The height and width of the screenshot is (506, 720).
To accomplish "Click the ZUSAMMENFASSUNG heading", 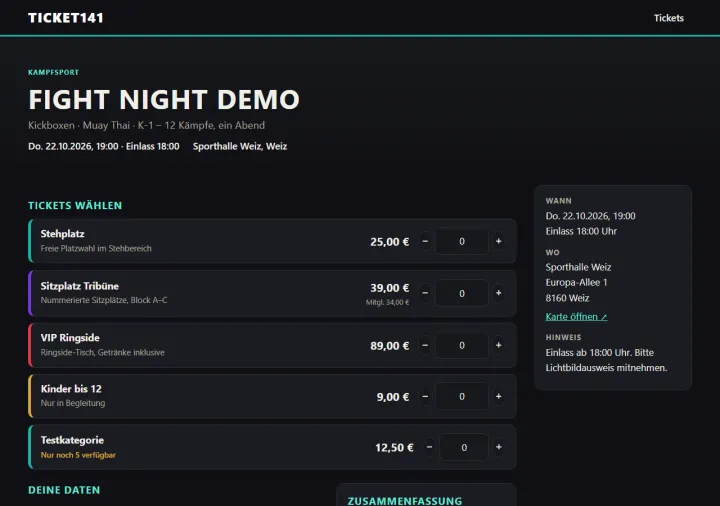I will click(x=405, y=501).
